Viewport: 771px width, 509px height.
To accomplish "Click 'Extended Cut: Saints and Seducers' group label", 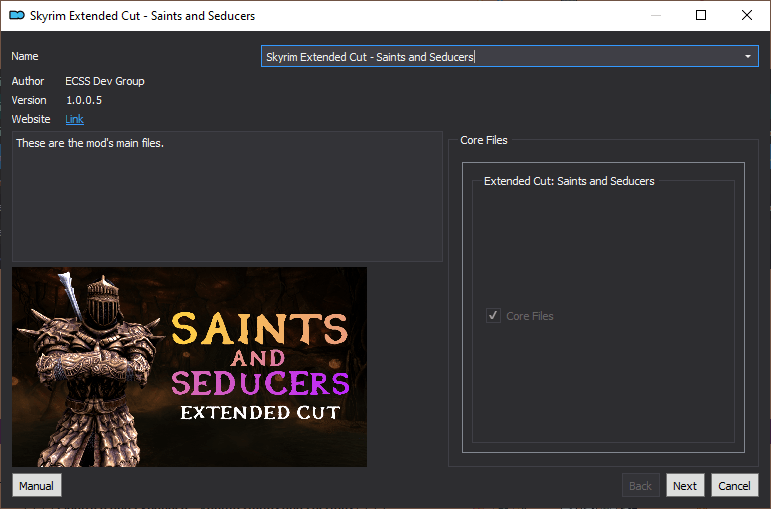I will click(569, 181).
